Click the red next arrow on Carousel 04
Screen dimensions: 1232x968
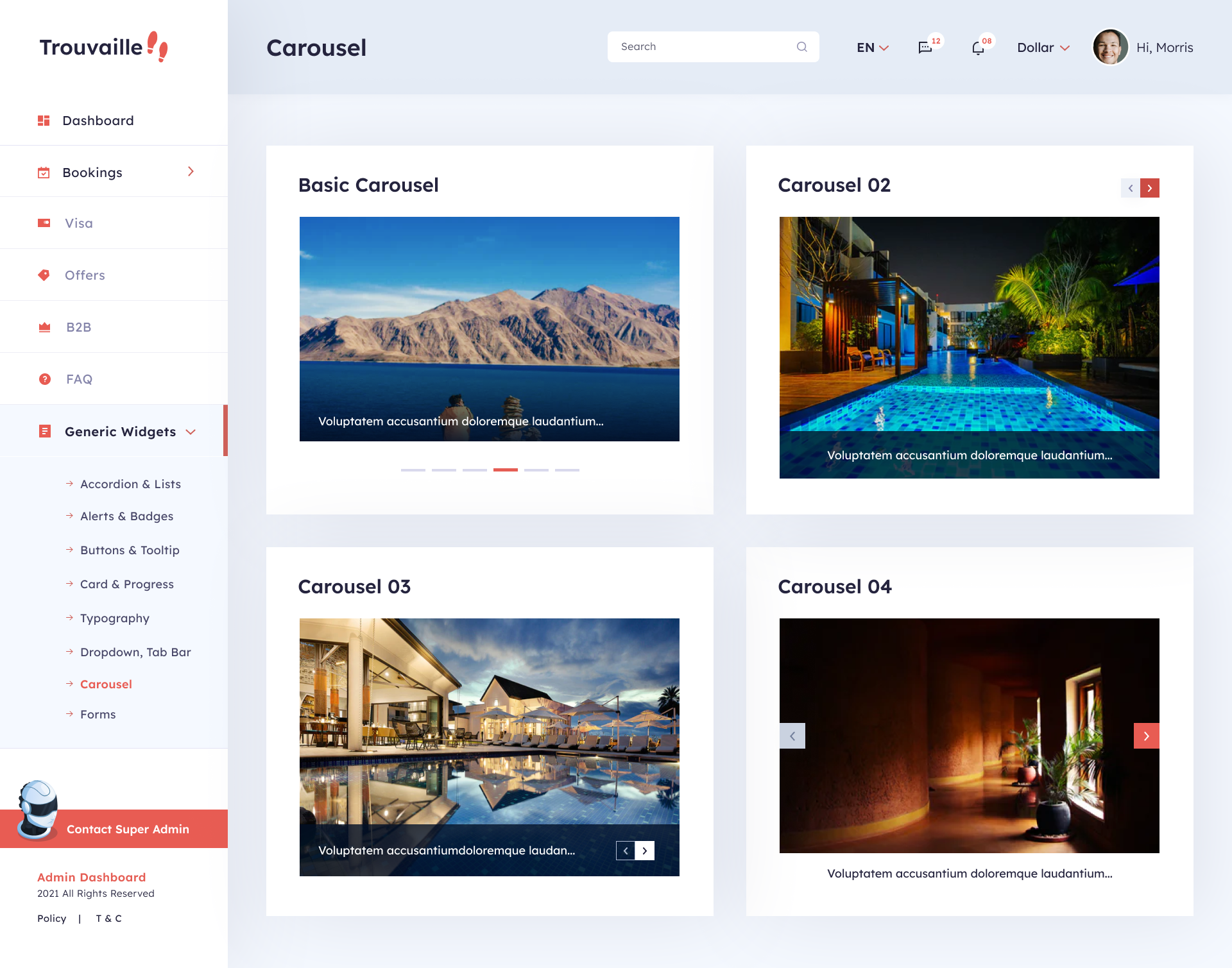coord(1146,736)
